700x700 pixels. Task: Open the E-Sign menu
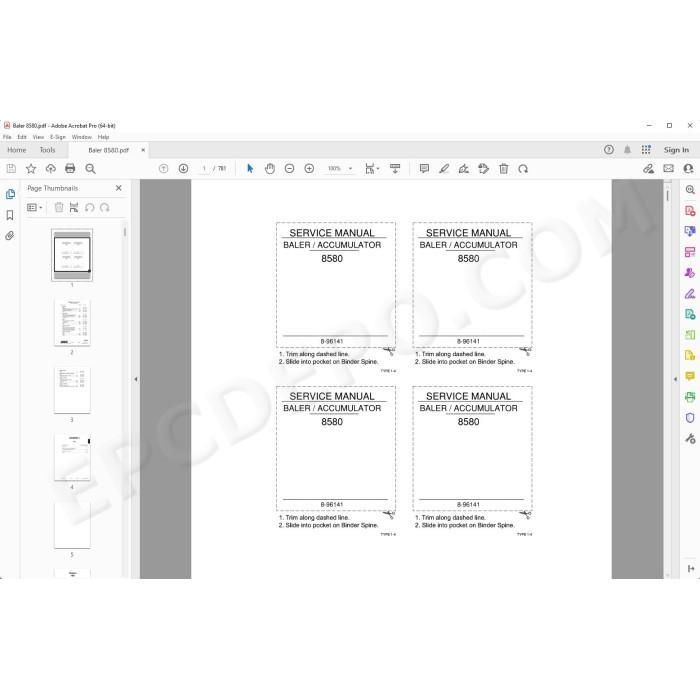tap(58, 137)
